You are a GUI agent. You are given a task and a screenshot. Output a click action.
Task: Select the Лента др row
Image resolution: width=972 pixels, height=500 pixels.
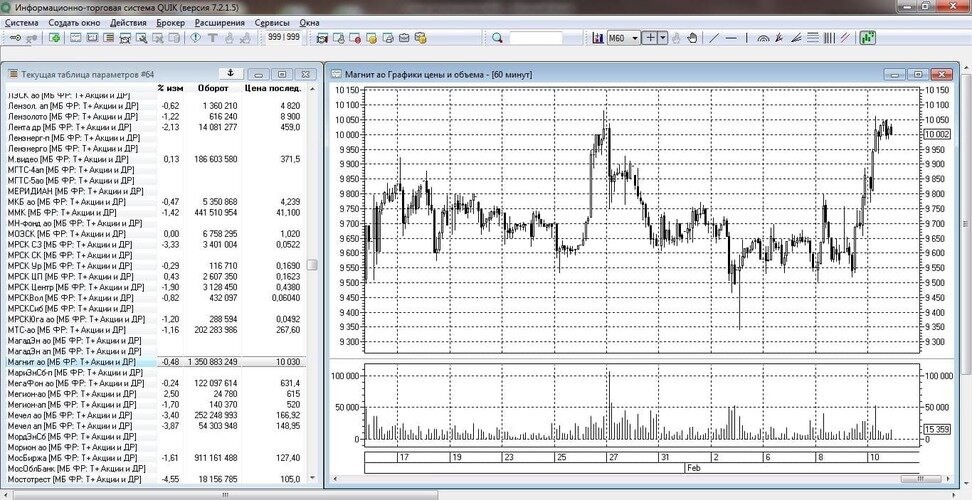(x=155, y=127)
